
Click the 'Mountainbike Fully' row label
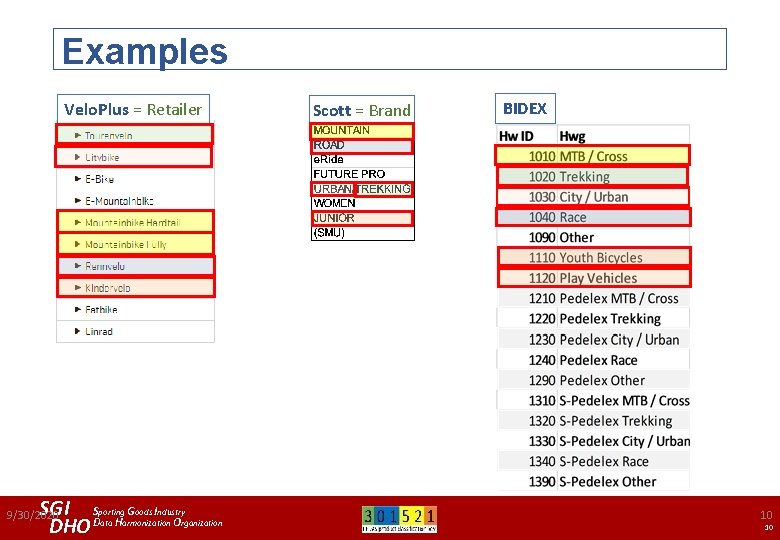[x=125, y=245]
